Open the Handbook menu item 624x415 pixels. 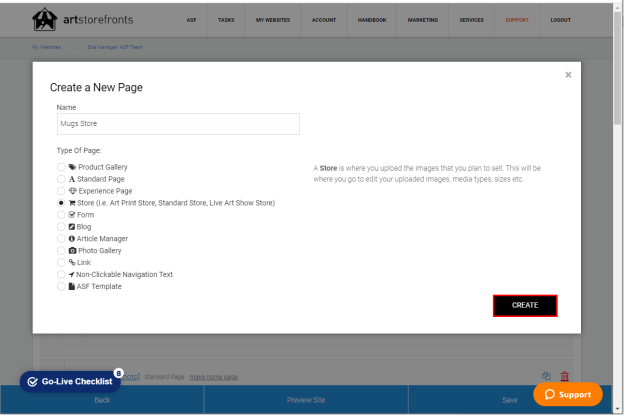[372, 20]
